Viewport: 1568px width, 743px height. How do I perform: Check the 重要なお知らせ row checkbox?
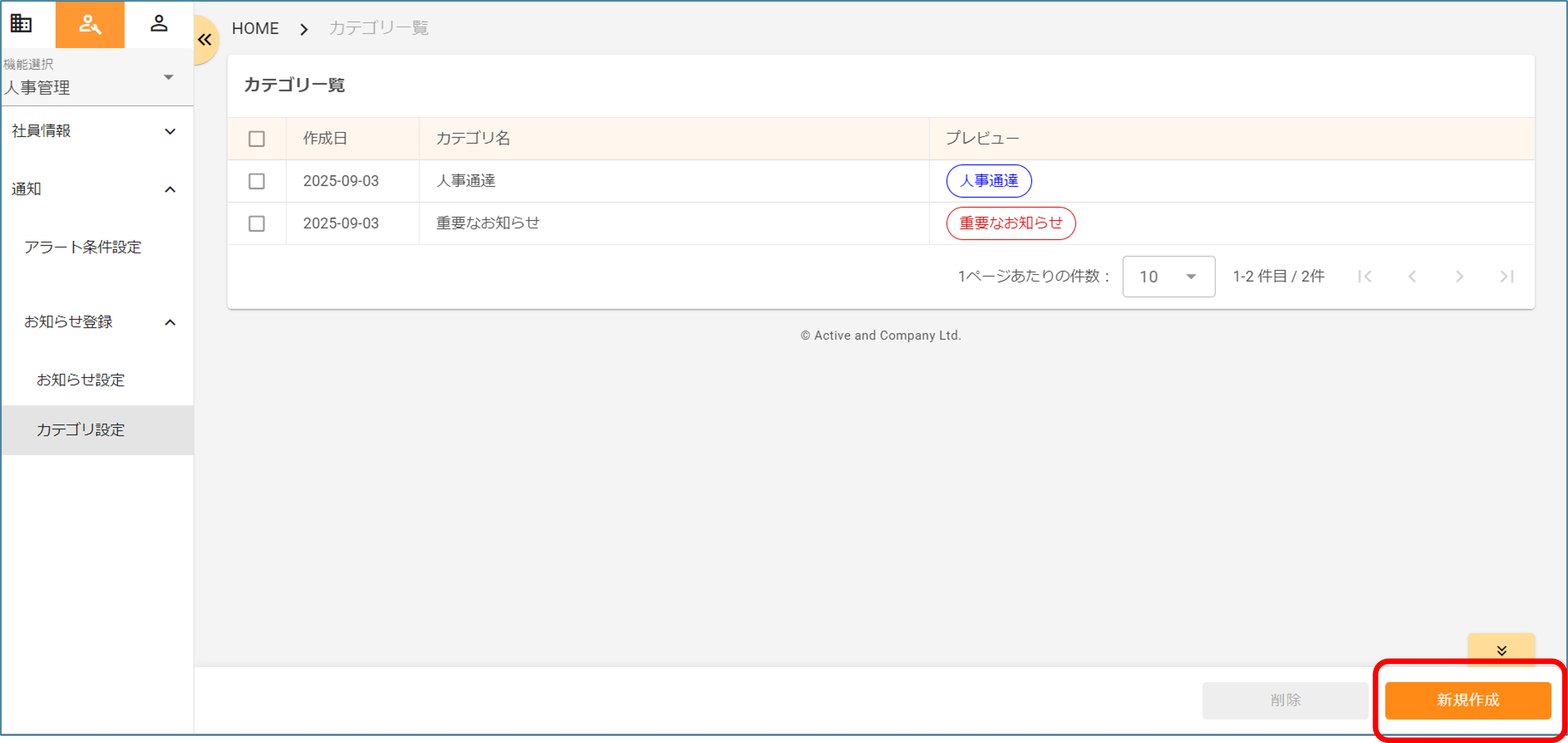pos(256,224)
